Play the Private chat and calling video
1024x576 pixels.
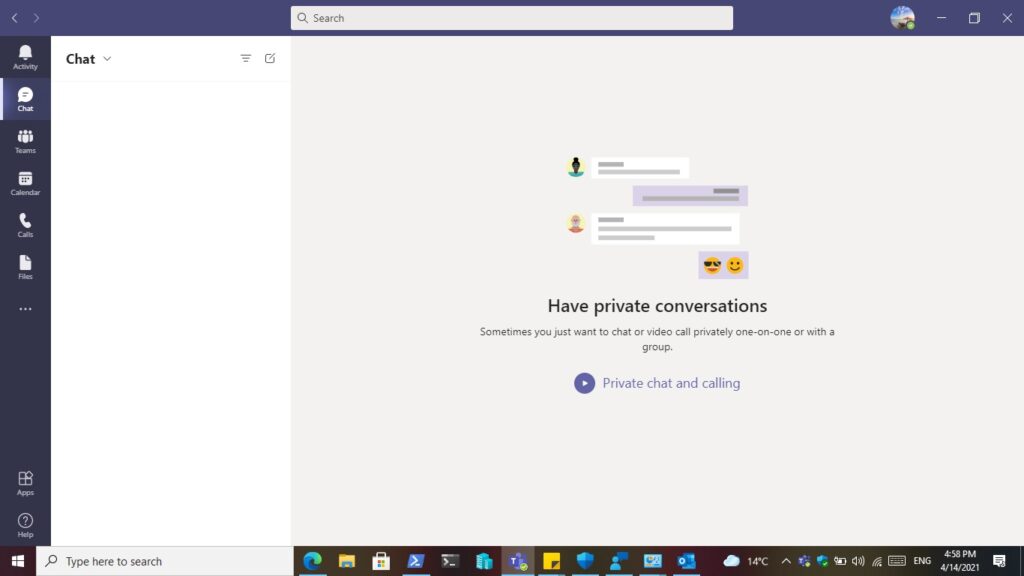click(584, 383)
